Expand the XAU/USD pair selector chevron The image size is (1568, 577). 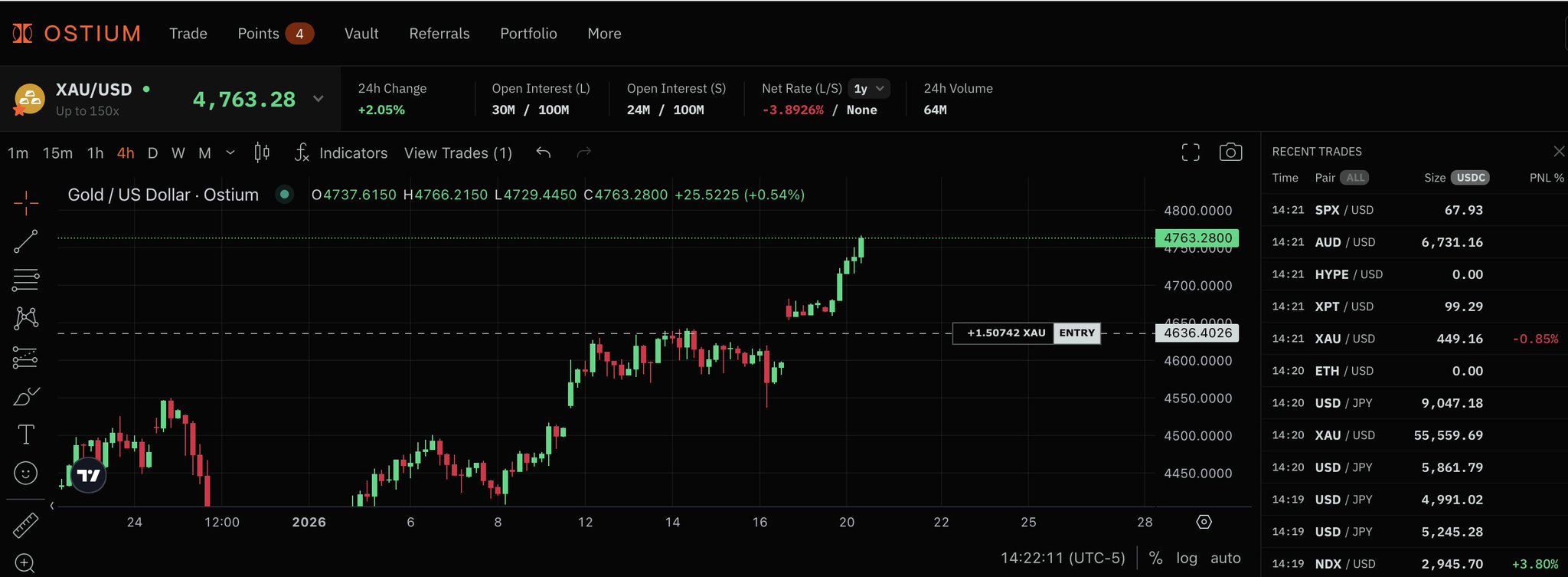[x=318, y=99]
